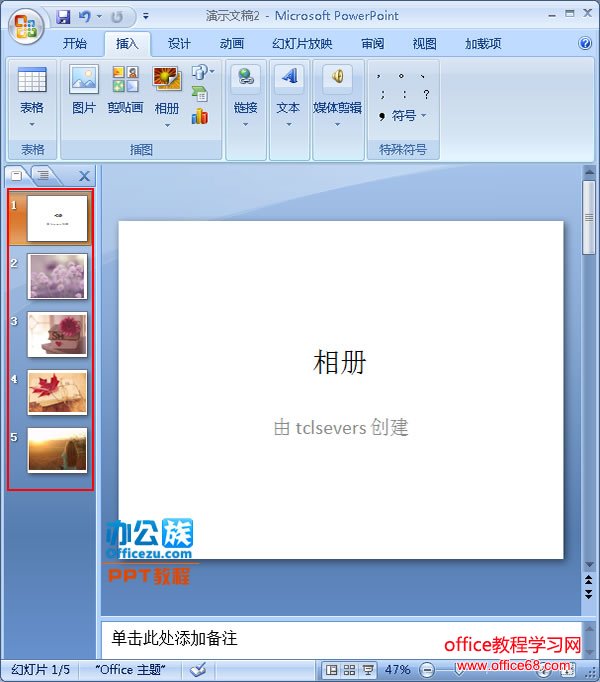Insert a SmartArt graphic icon
600x682 pixels.
pyautogui.click(x=200, y=94)
